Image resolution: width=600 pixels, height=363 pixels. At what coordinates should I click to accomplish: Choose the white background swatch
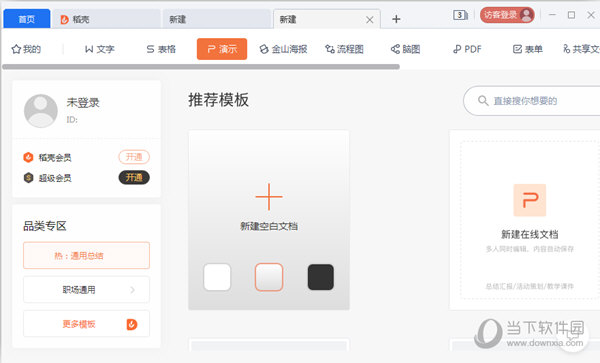coord(217,277)
